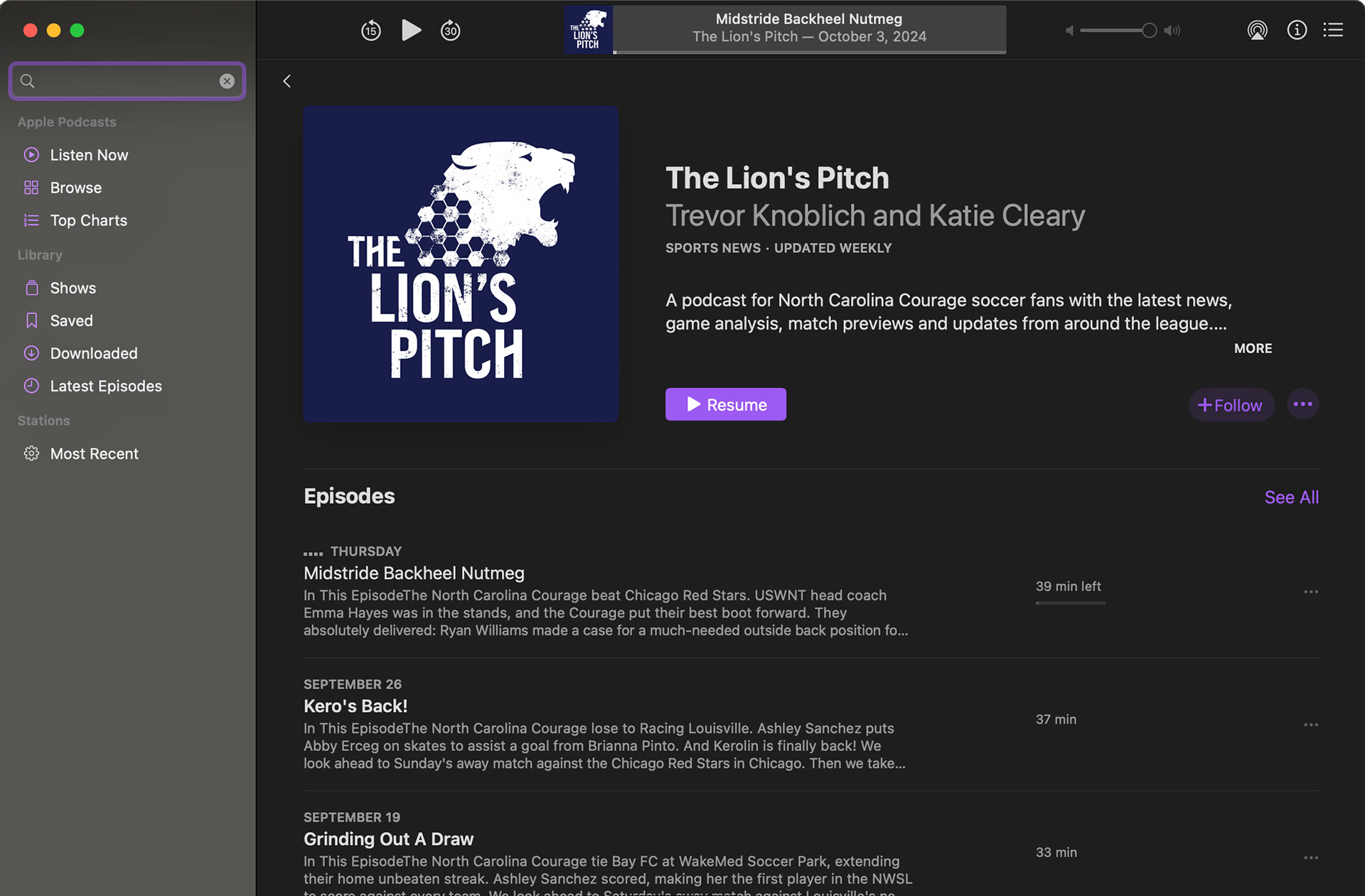Open Top Charts in the sidebar
The image size is (1365, 896).
point(88,220)
